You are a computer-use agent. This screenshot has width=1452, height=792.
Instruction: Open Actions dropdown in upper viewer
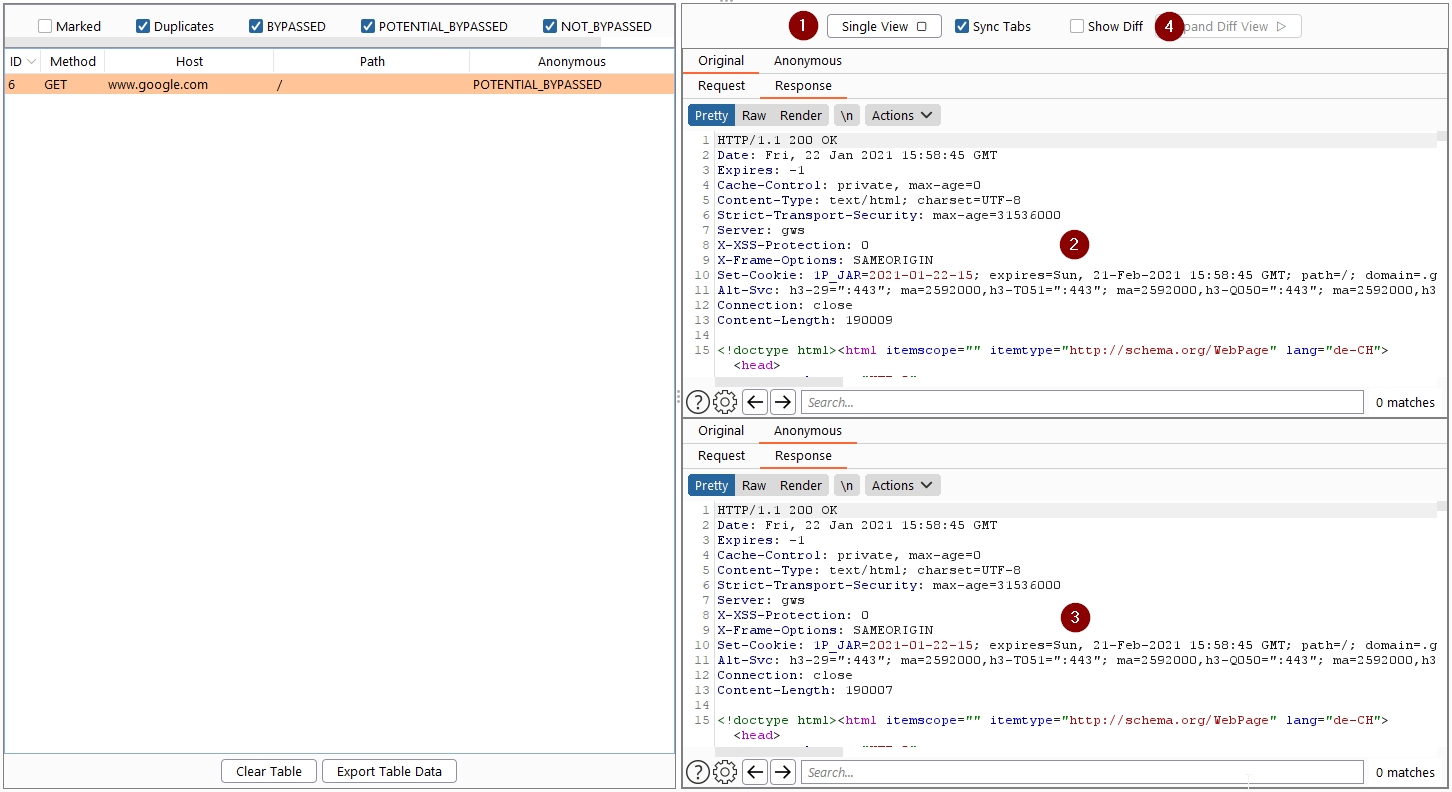pyautogui.click(x=902, y=115)
